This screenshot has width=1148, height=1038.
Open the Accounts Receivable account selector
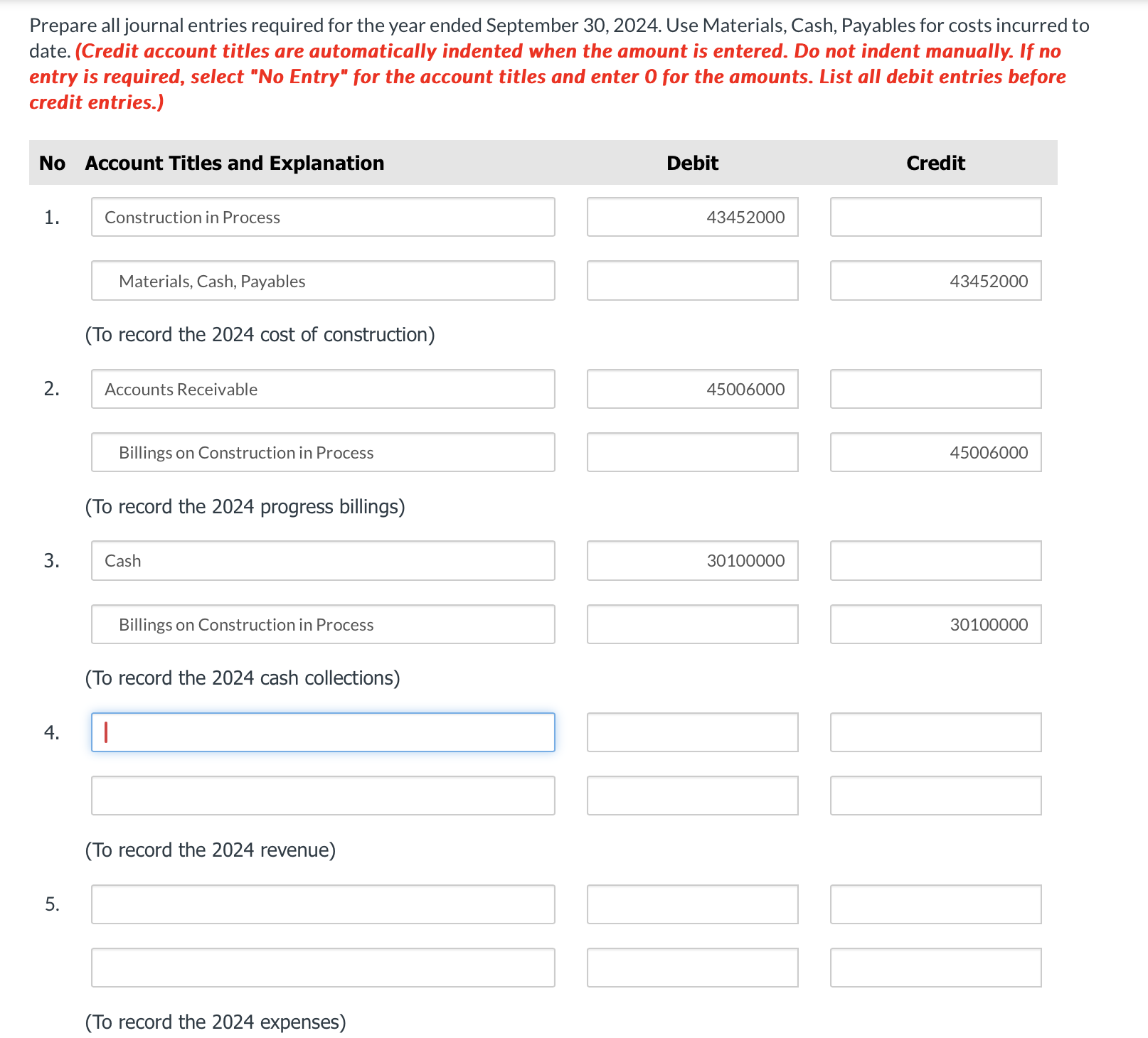click(x=322, y=389)
